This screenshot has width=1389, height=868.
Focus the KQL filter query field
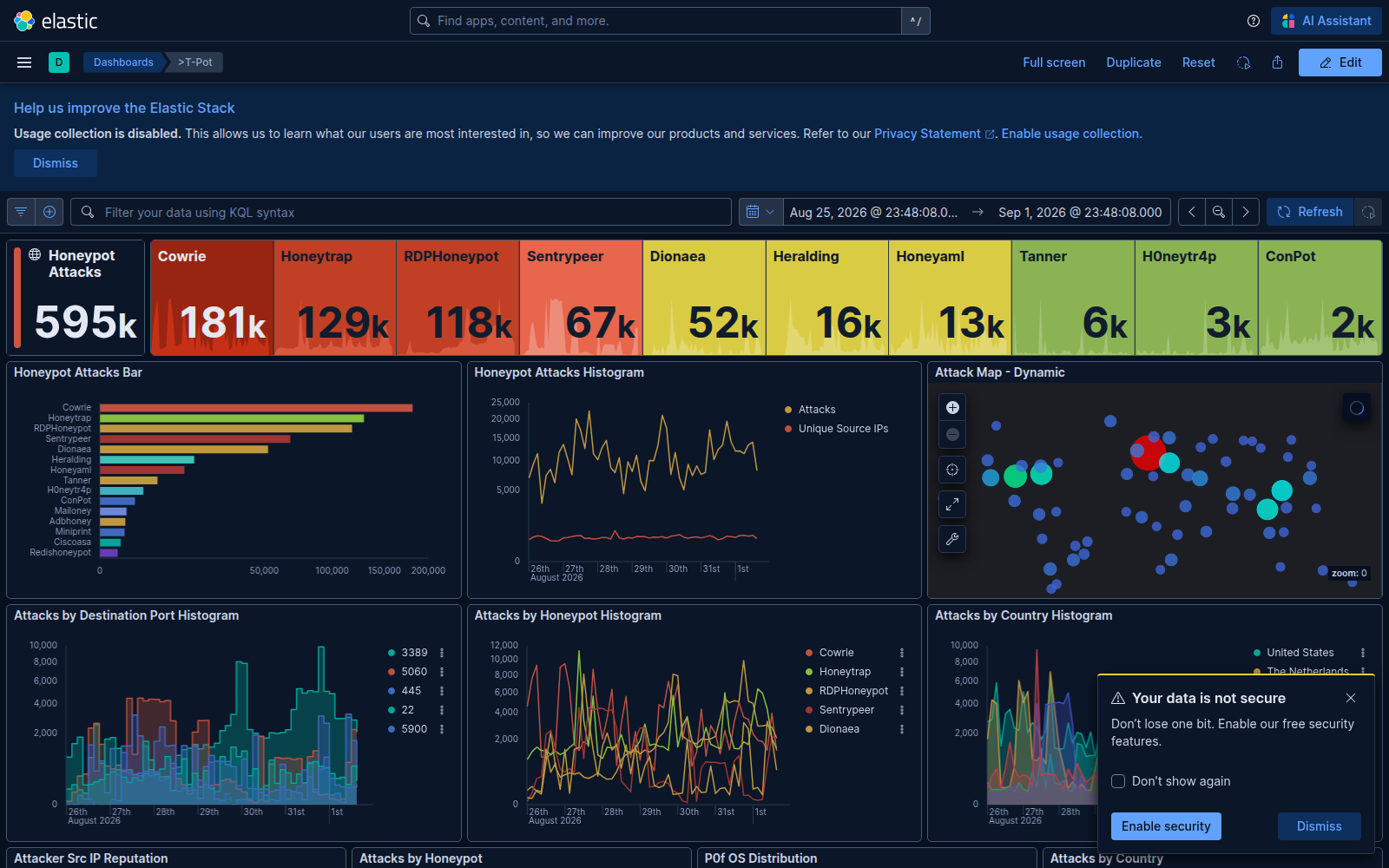(x=401, y=212)
